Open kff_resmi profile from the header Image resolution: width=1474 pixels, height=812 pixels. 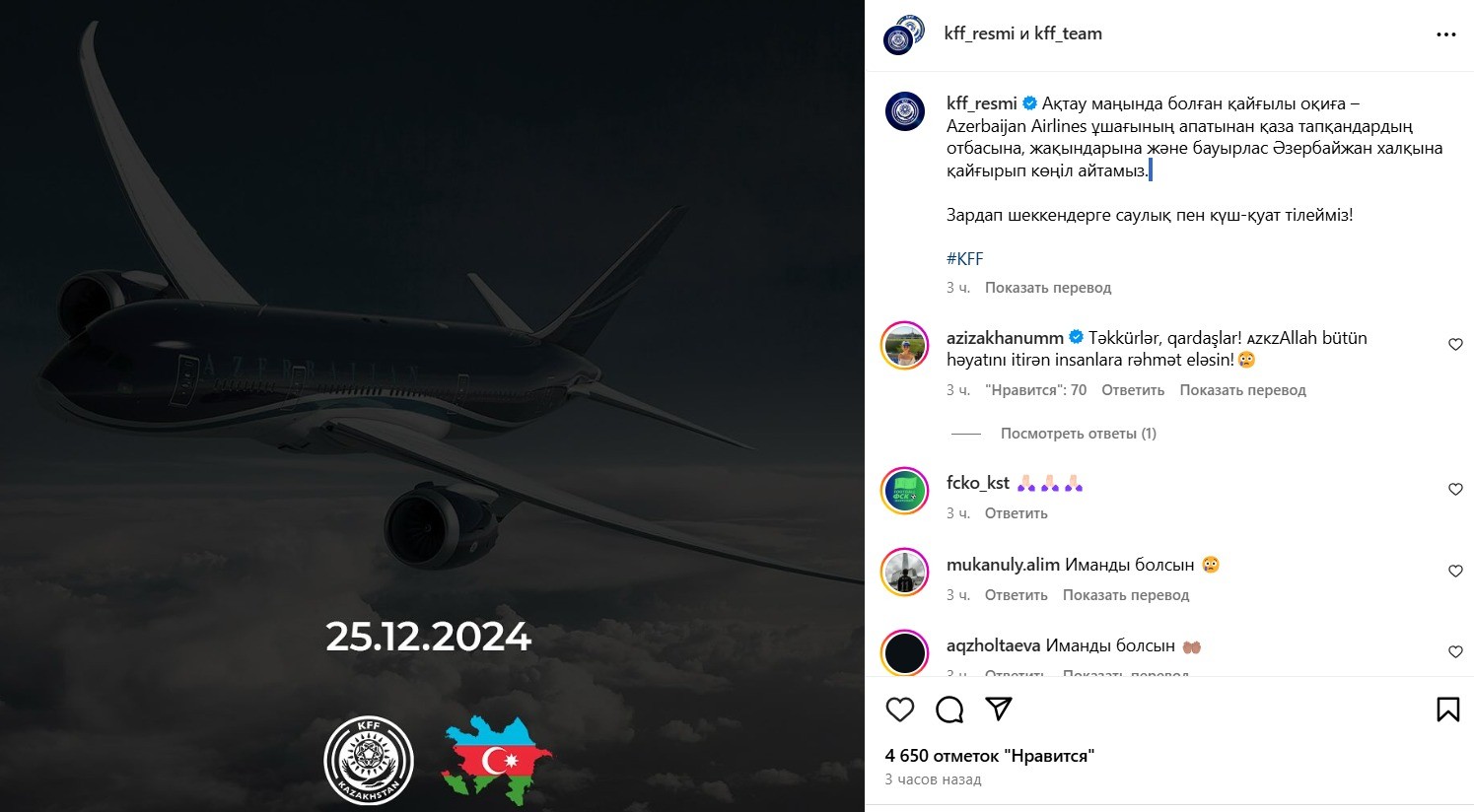[979, 34]
